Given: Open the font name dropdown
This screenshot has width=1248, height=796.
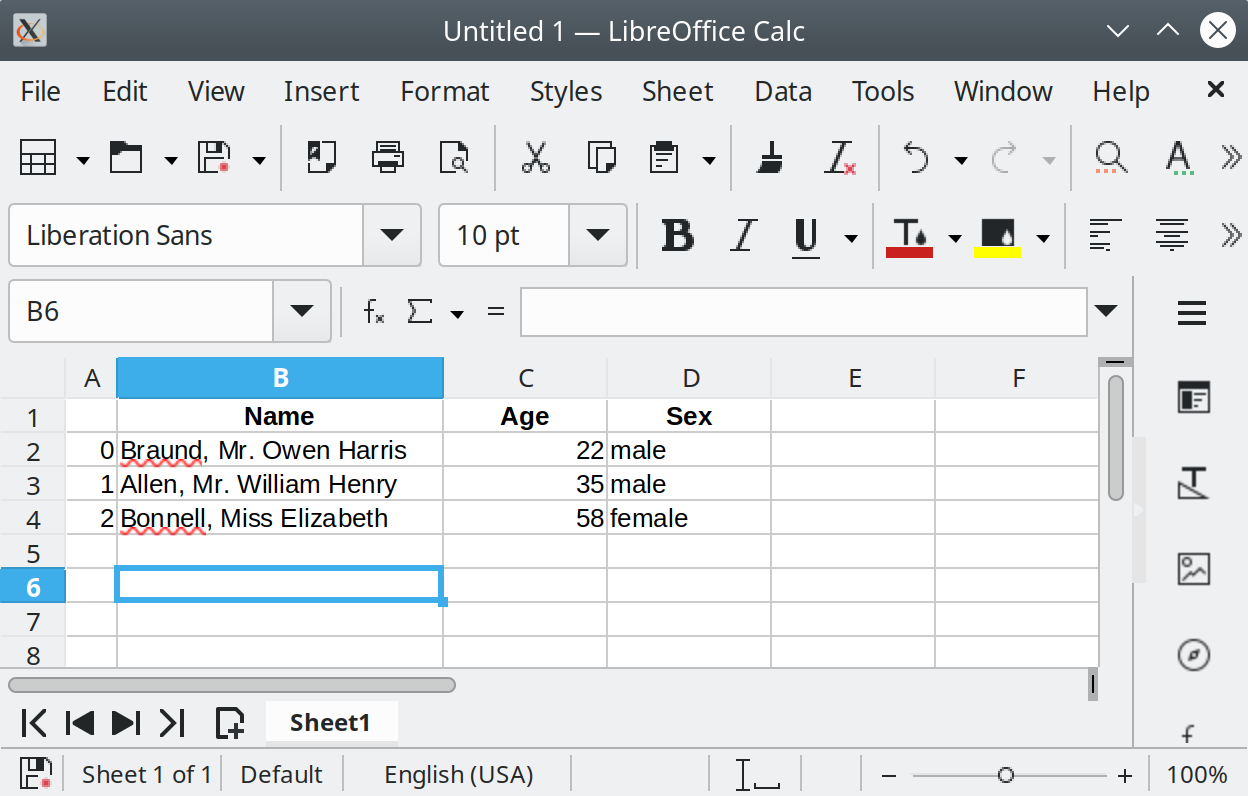Looking at the screenshot, I should pyautogui.click(x=391, y=235).
